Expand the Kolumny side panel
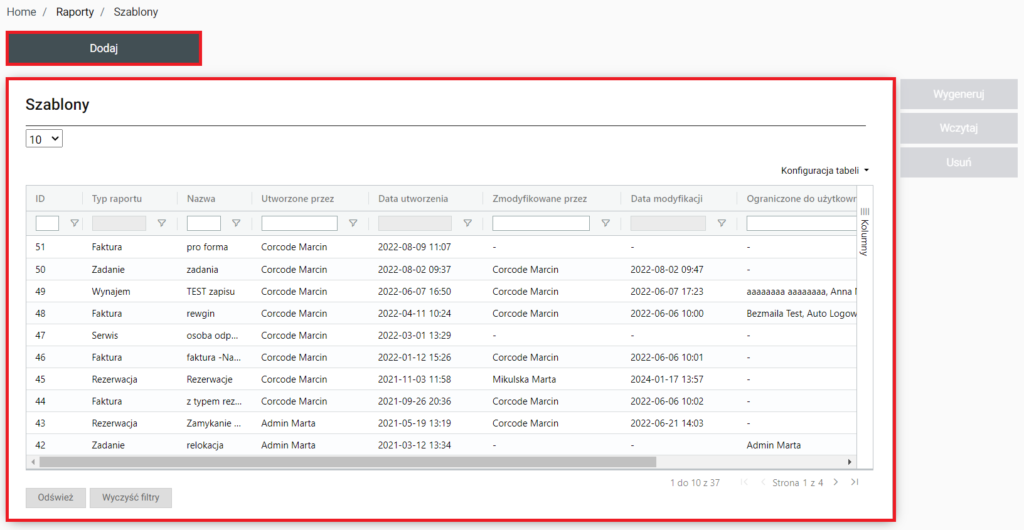Image resolution: width=1024 pixels, height=530 pixels. 865,230
